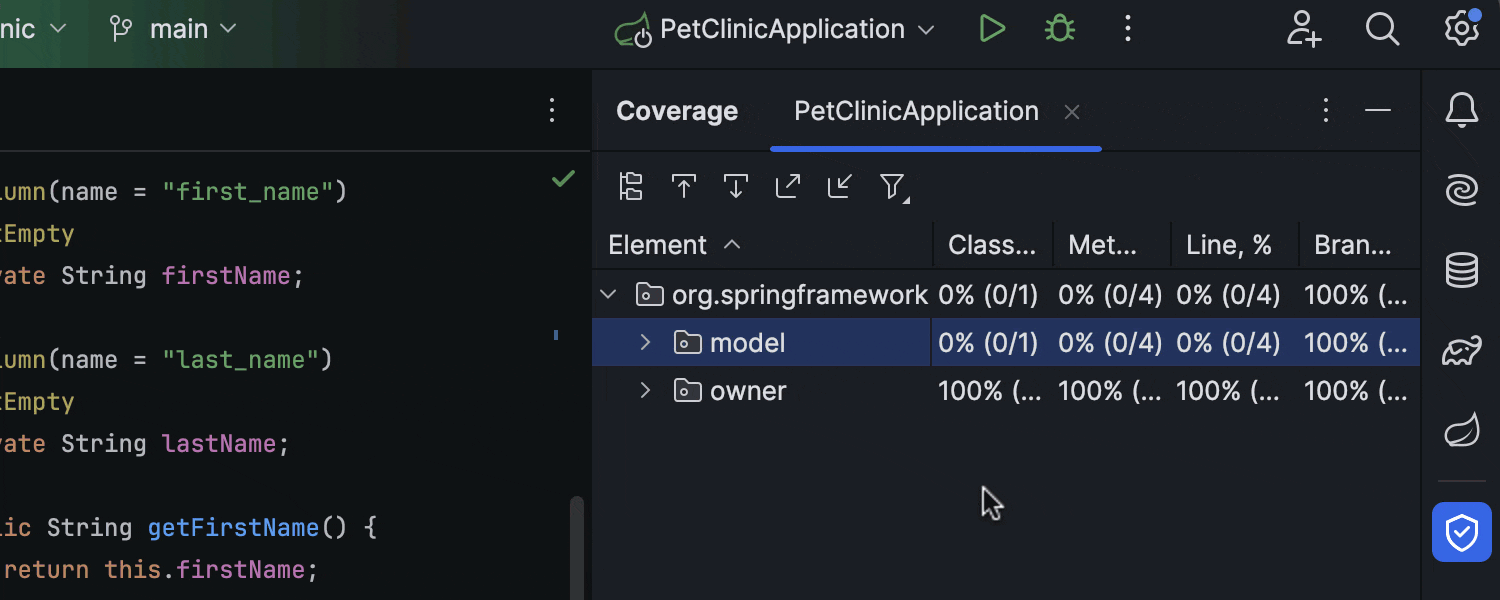Show notifications using the bell icon
1500x600 pixels.
point(1462,110)
